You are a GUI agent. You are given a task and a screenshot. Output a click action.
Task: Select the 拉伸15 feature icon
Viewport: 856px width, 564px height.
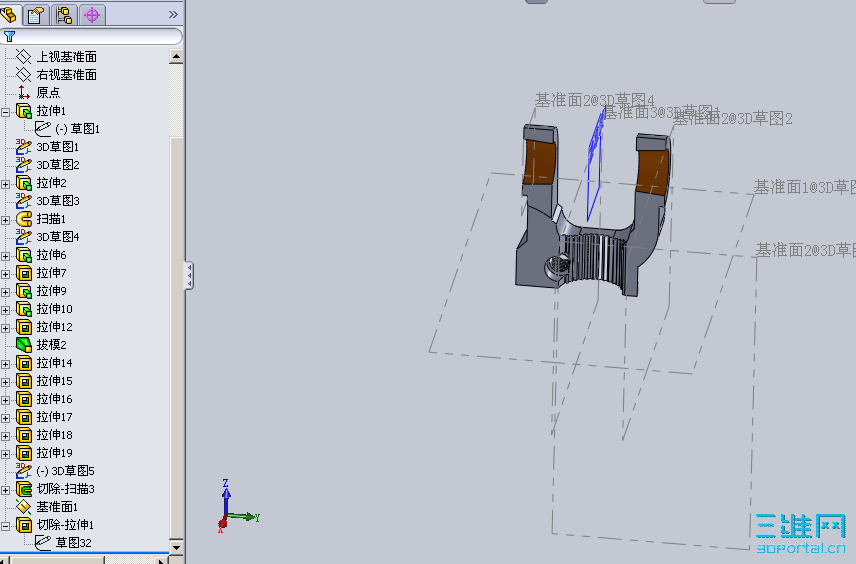point(23,381)
